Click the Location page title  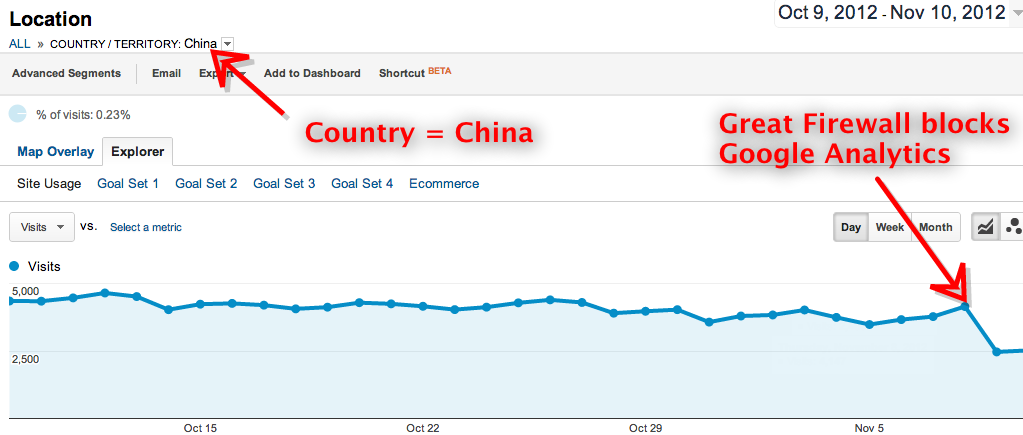click(x=51, y=19)
